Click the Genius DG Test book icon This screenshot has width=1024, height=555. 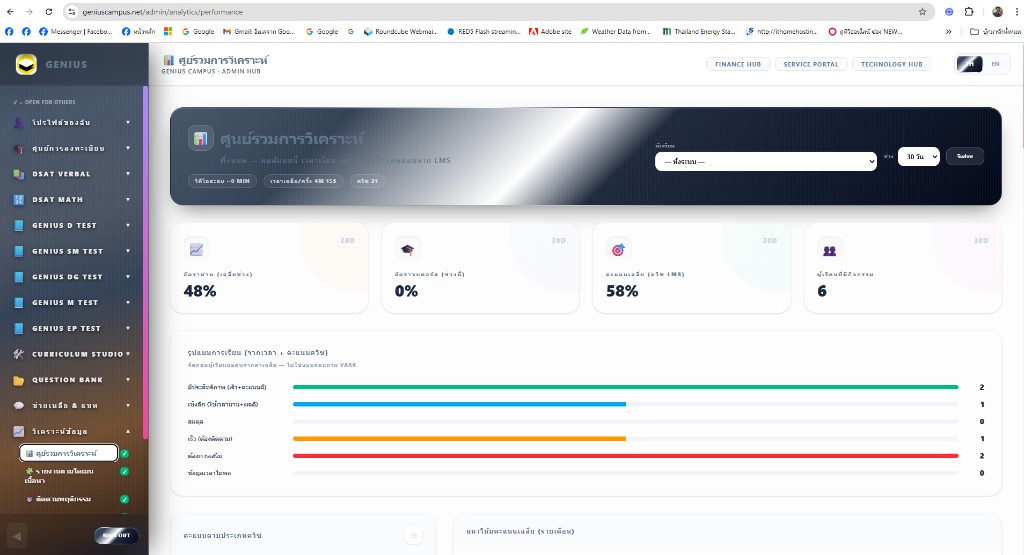18,277
